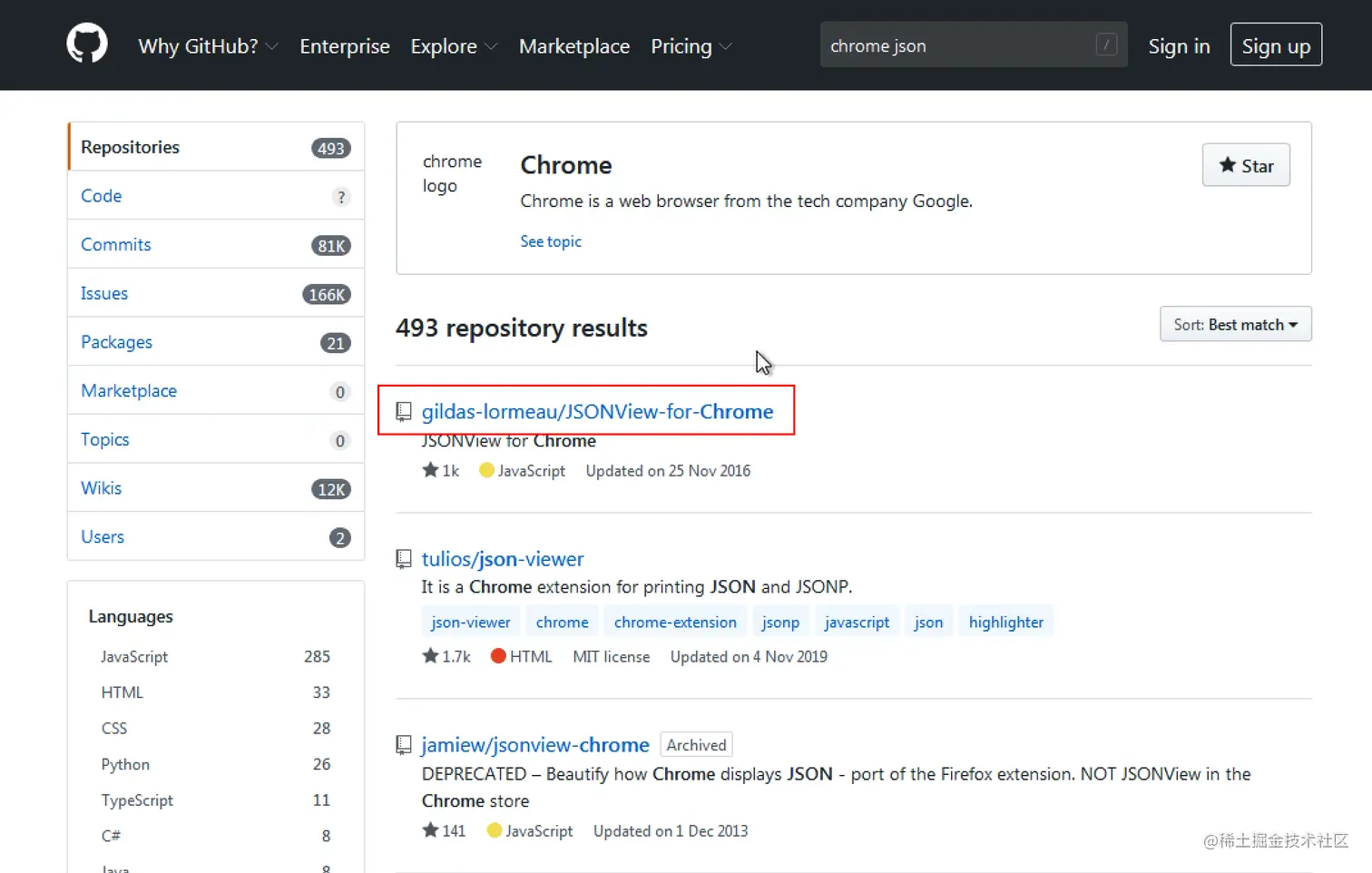Open jamiew/jsonview-chrome repository
The image size is (1372, 873).
tap(535, 744)
